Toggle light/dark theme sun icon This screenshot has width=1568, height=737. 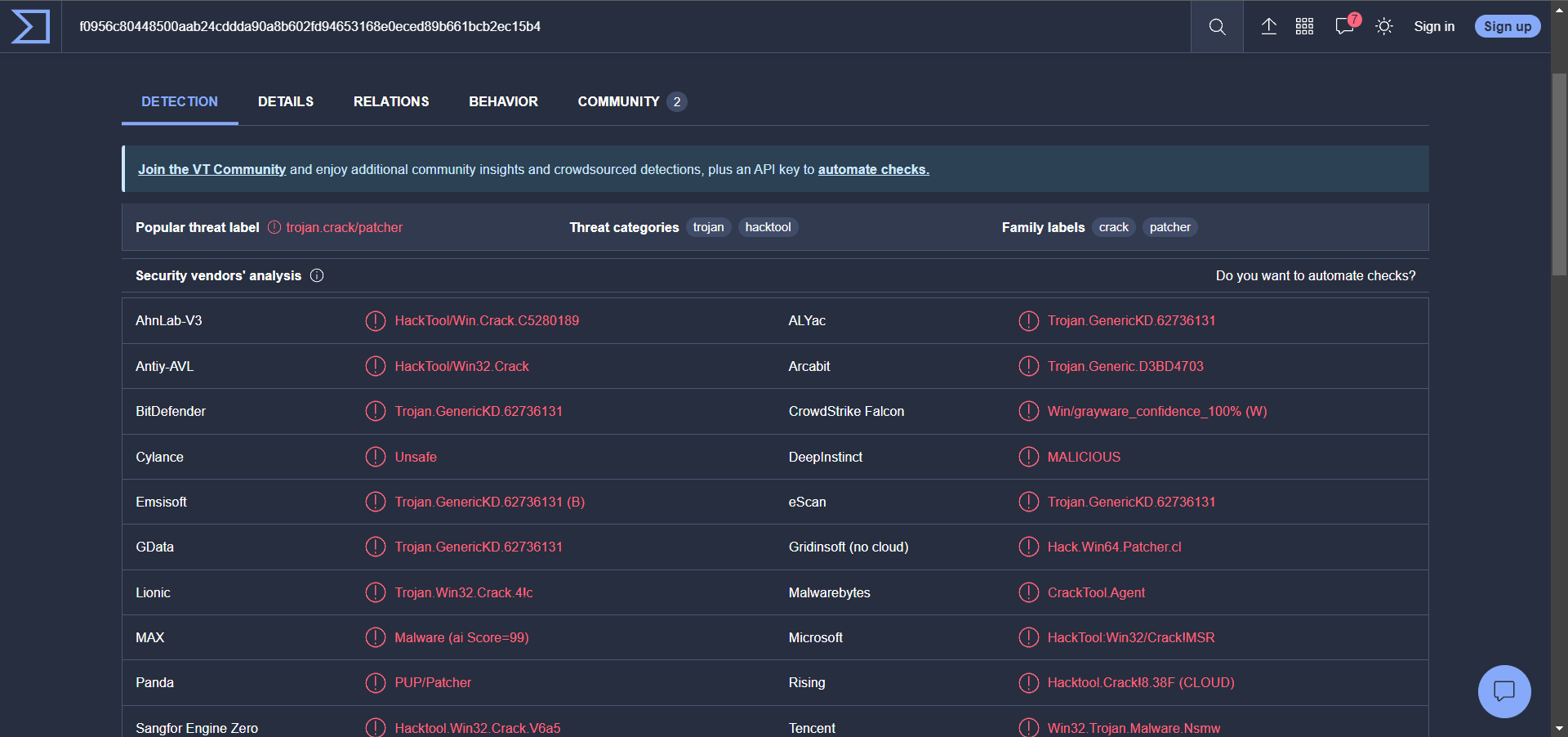[x=1383, y=26]
